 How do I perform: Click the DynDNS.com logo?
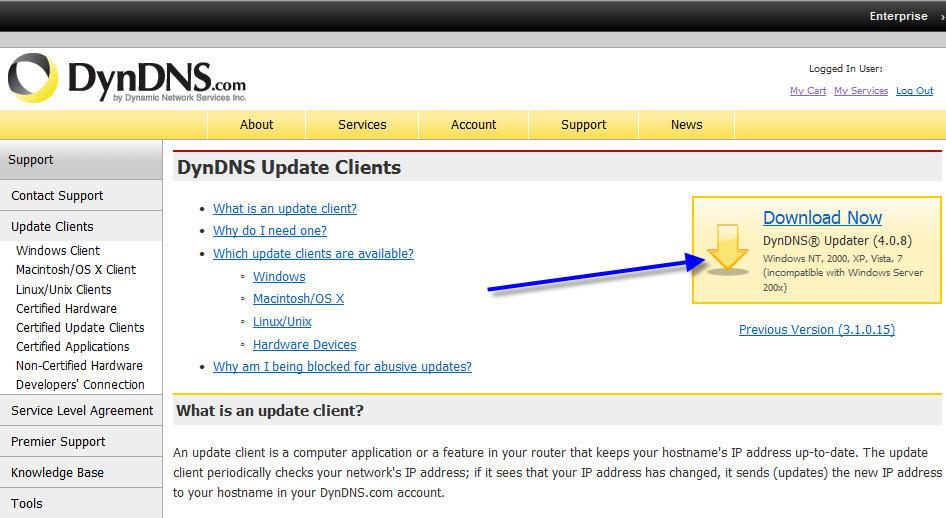(127, 78)
